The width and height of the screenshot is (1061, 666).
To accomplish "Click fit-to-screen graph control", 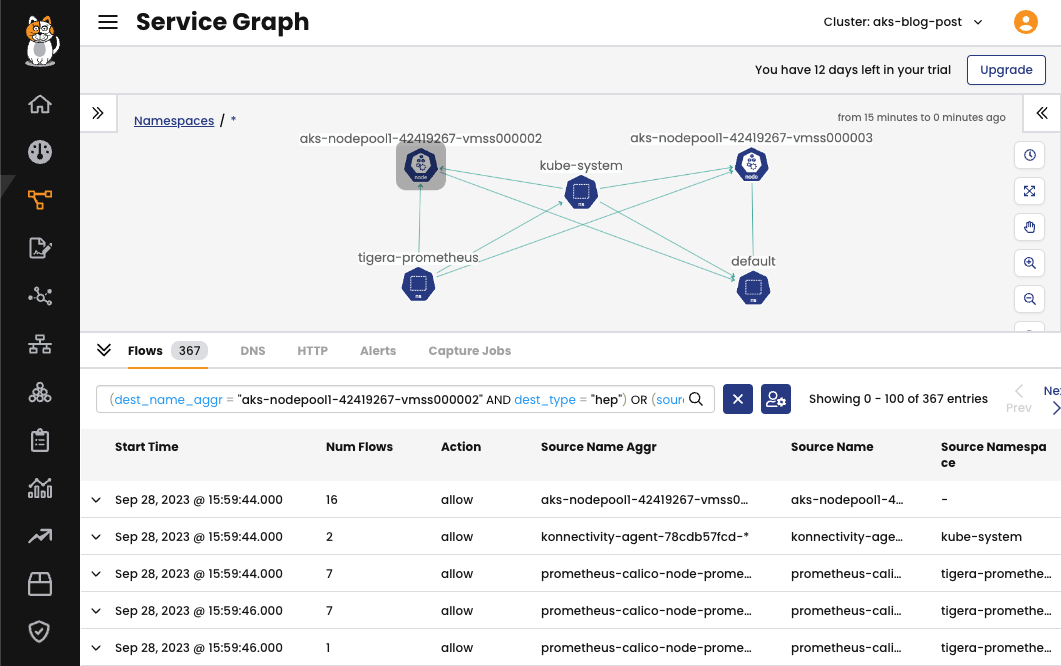I will (x=1030, y=191).
